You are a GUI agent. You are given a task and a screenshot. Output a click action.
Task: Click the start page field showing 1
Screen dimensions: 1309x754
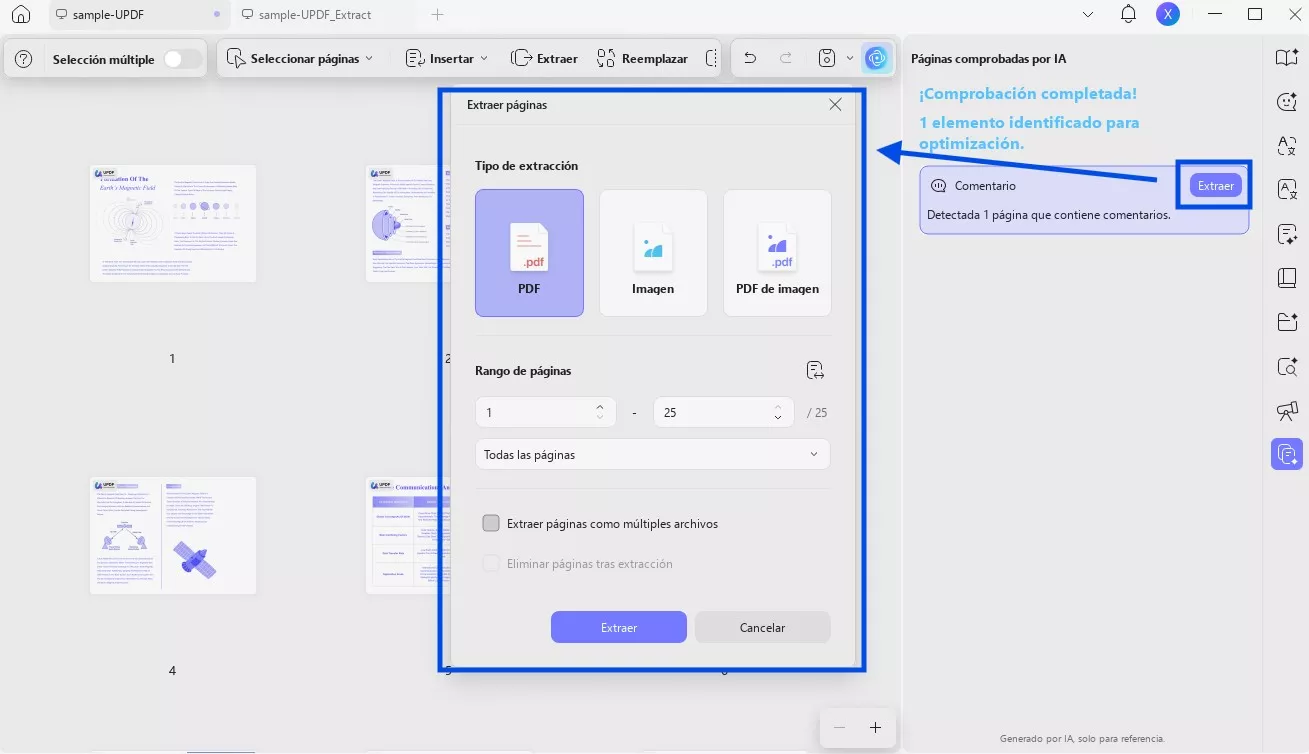545,412
